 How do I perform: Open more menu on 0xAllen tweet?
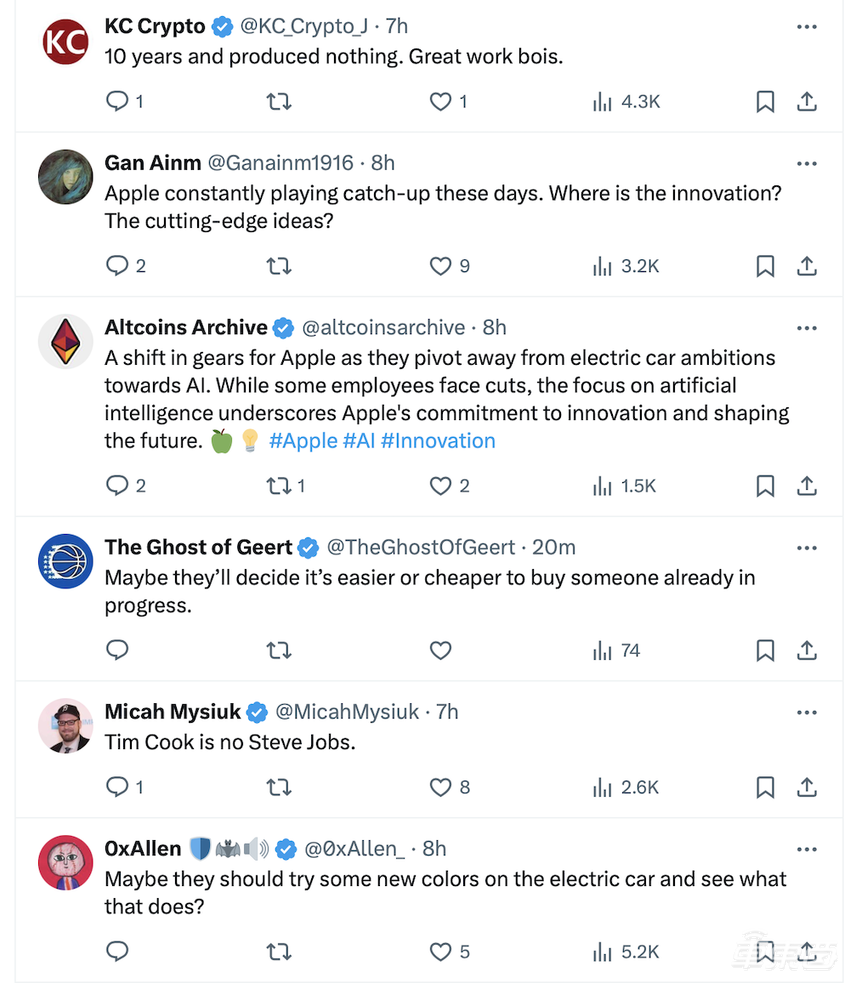click(x=807, y=849)
